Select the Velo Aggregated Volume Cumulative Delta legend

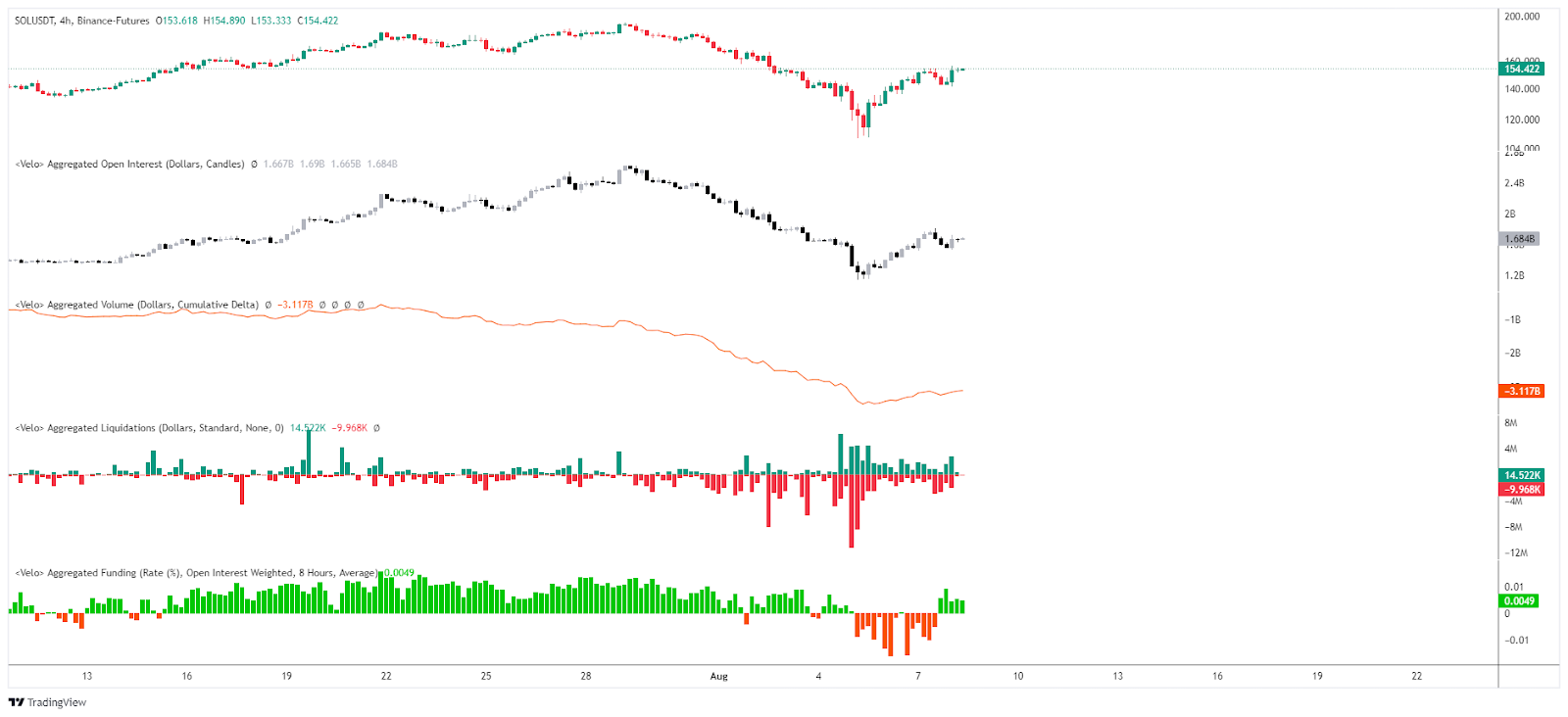tap(136, 305)
